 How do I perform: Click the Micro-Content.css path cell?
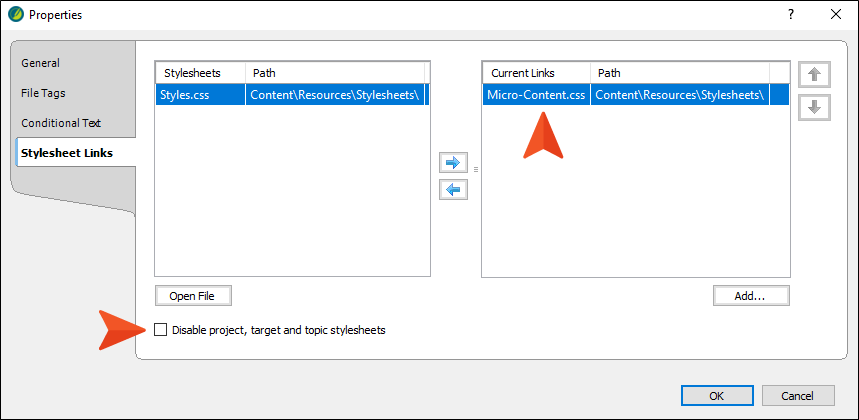pyautogui.click(x=679, y=94)
